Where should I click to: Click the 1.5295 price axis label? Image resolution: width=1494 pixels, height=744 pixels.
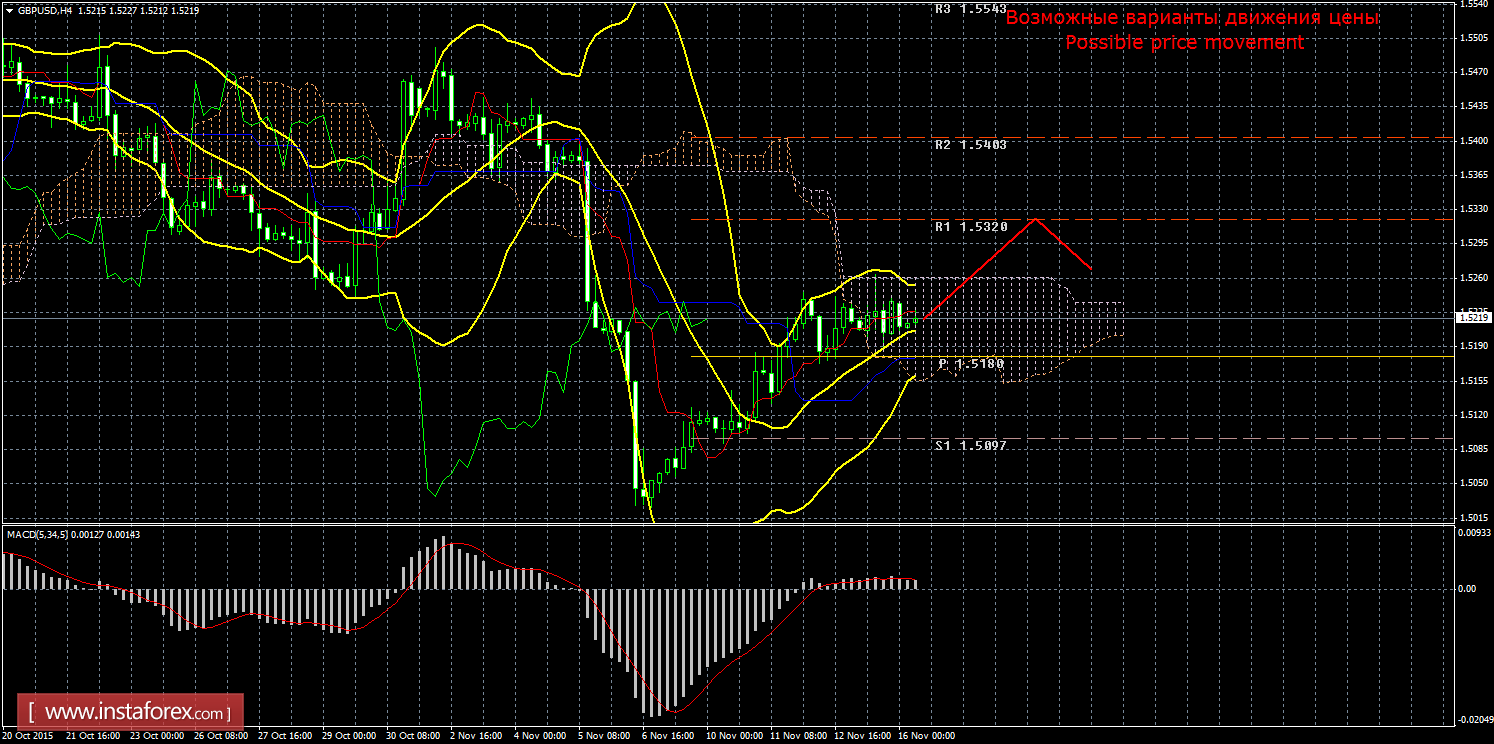(1474, 244)
